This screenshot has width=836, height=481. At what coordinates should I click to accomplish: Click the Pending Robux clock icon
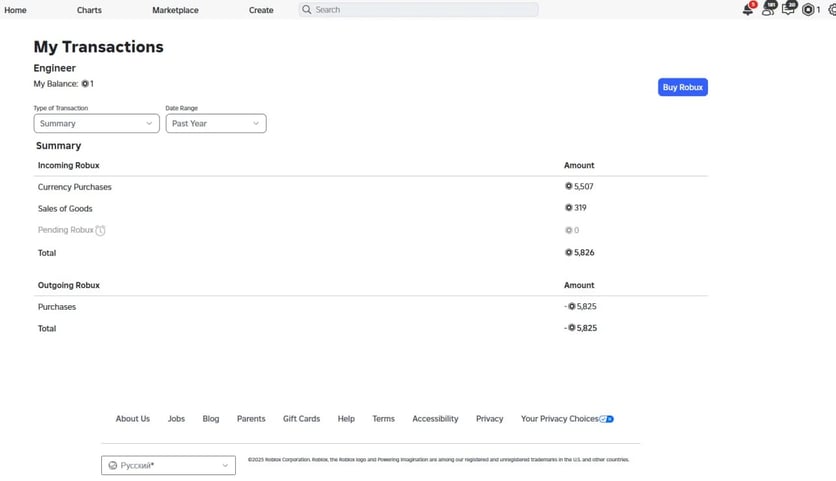(100, 230)
